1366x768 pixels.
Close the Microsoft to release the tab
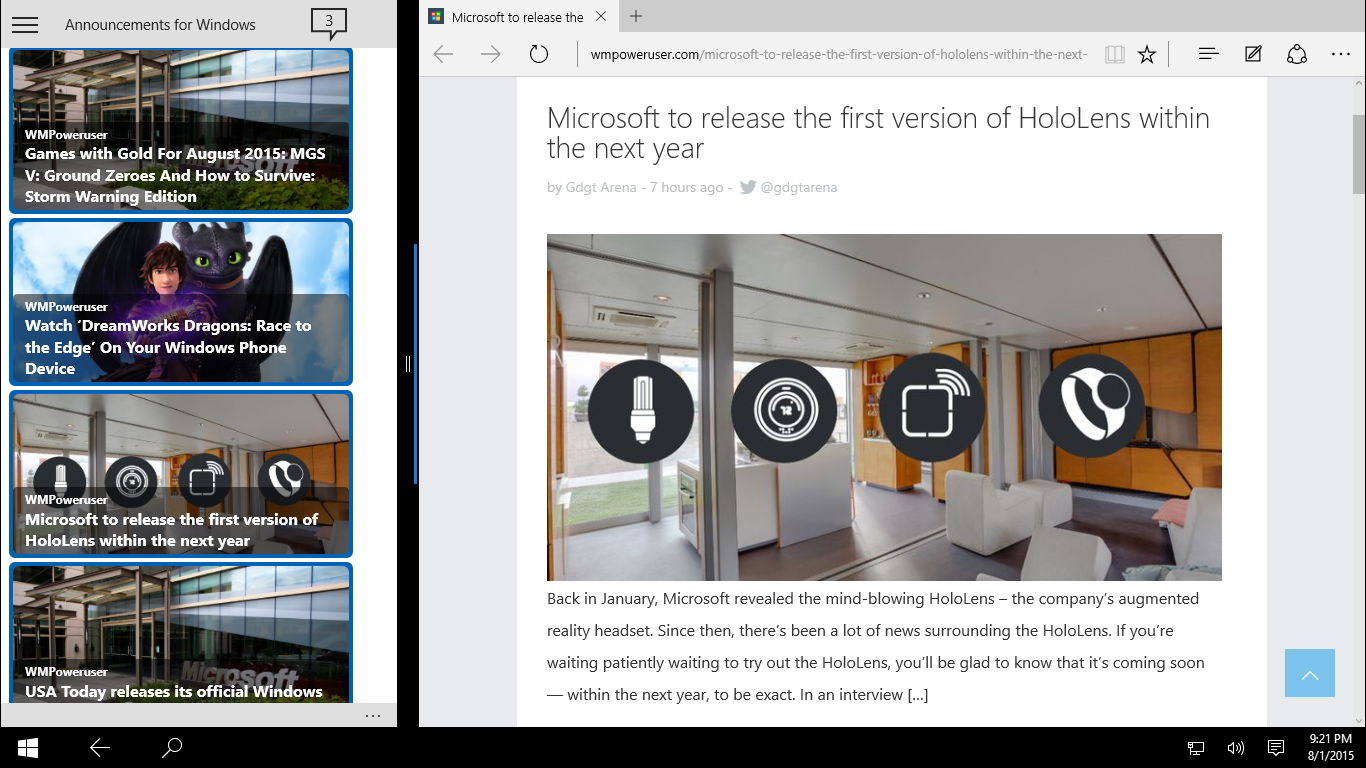[x=601, y=17]
